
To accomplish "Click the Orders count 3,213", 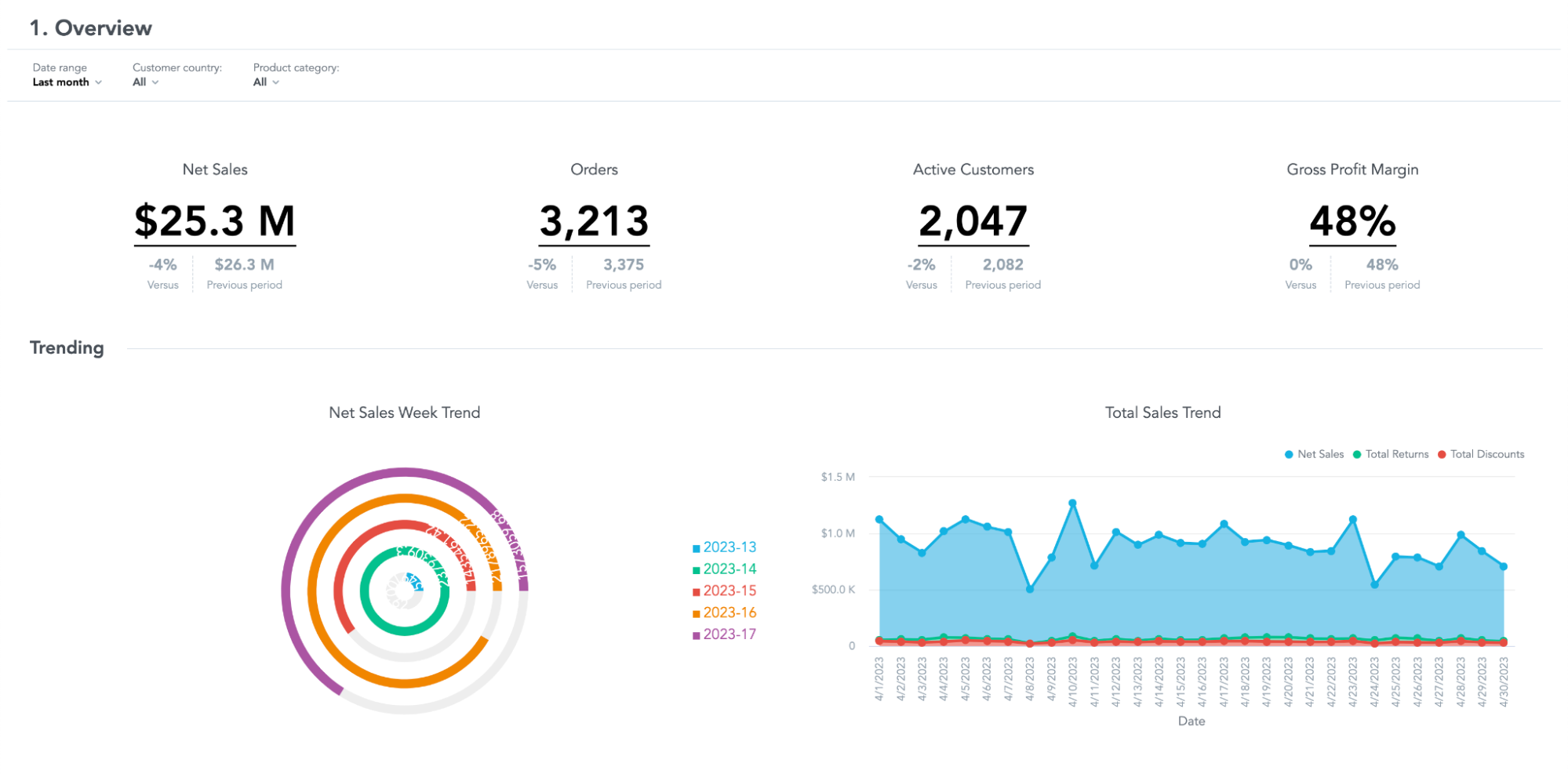I will click(x=595, y=220).
